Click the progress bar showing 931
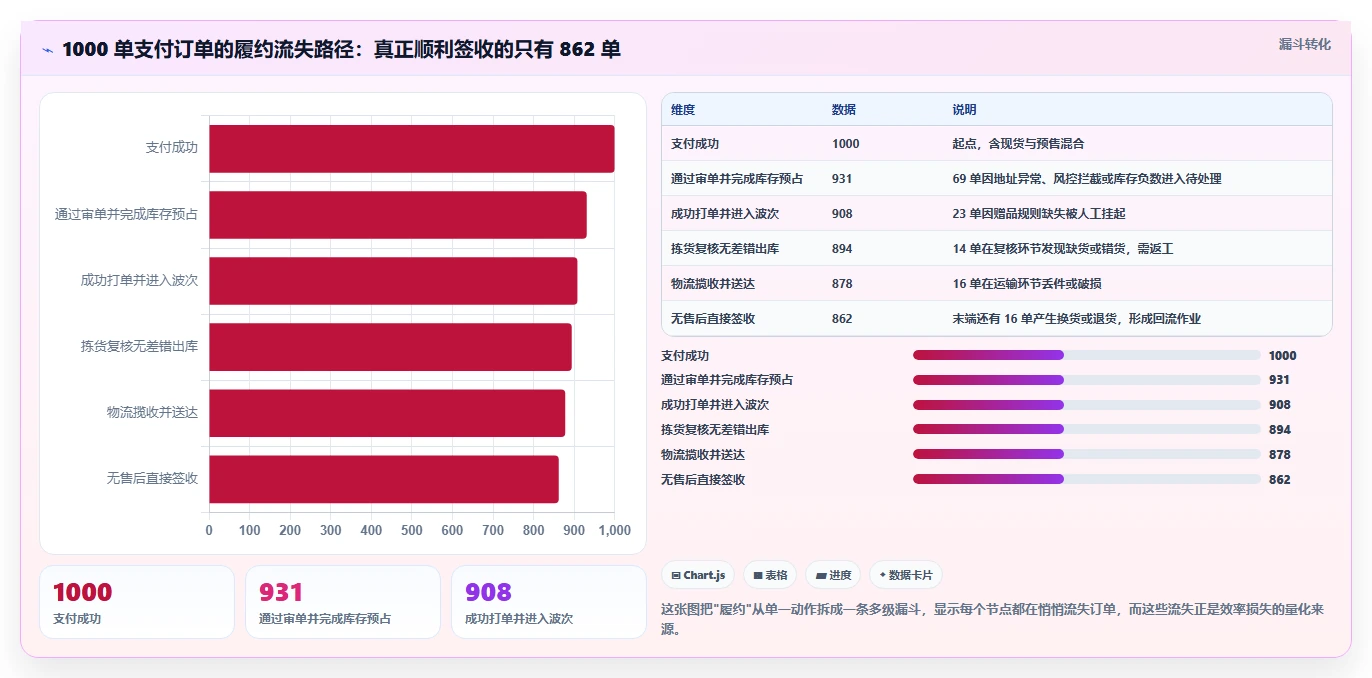The width and height of the screenshot is (1372, 678). (x=1087, y=380)
